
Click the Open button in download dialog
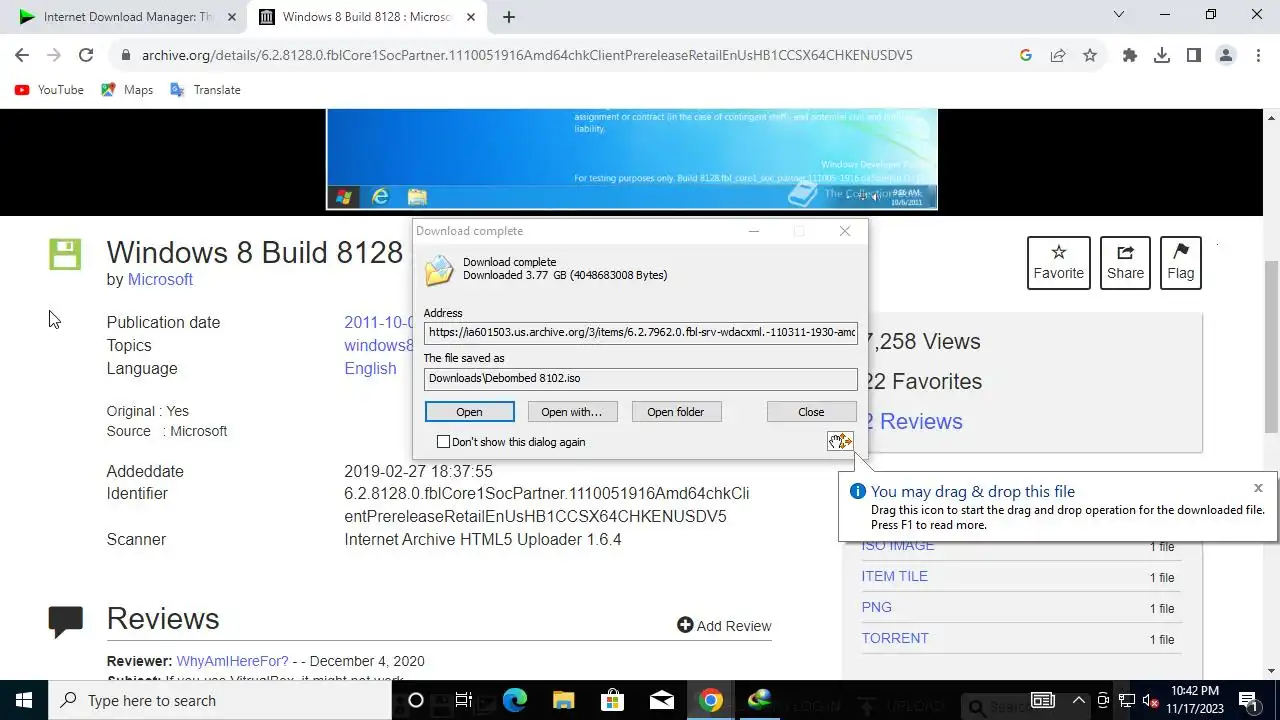pos(469,412)
